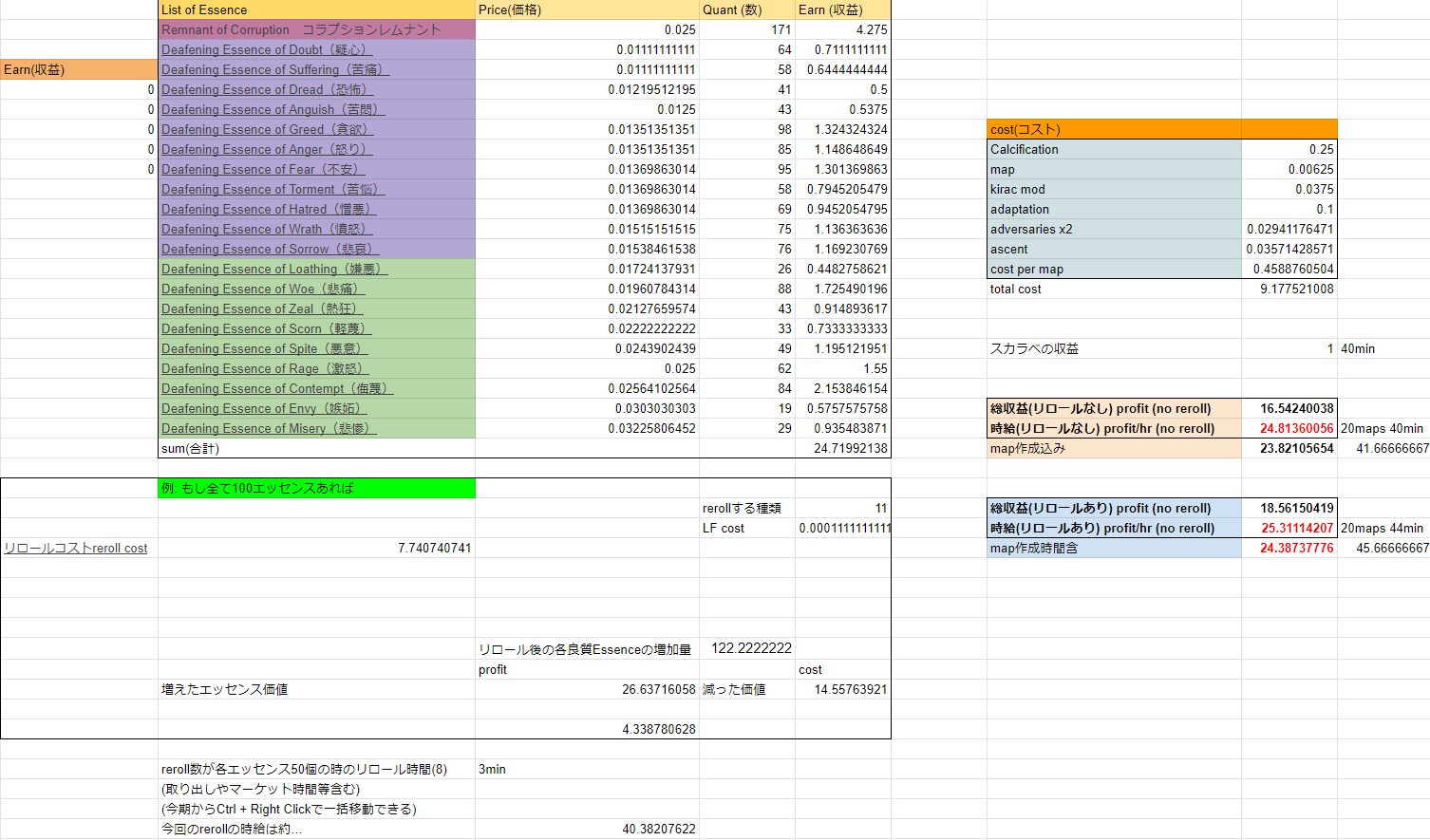Open the Deafening Essence of Contempt link
The height and width of the screenshot is (840, 1430).
(276, 388)
